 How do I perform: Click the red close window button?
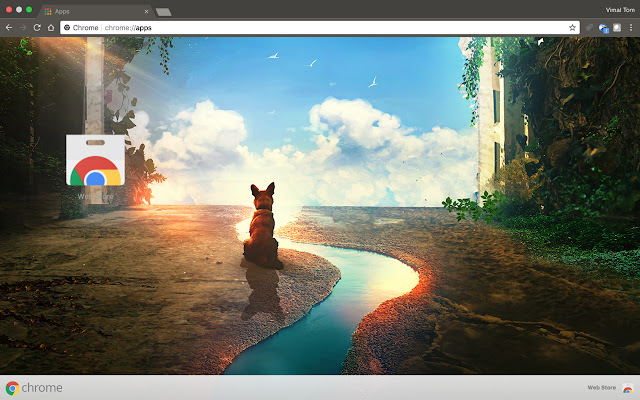(9, 9)
